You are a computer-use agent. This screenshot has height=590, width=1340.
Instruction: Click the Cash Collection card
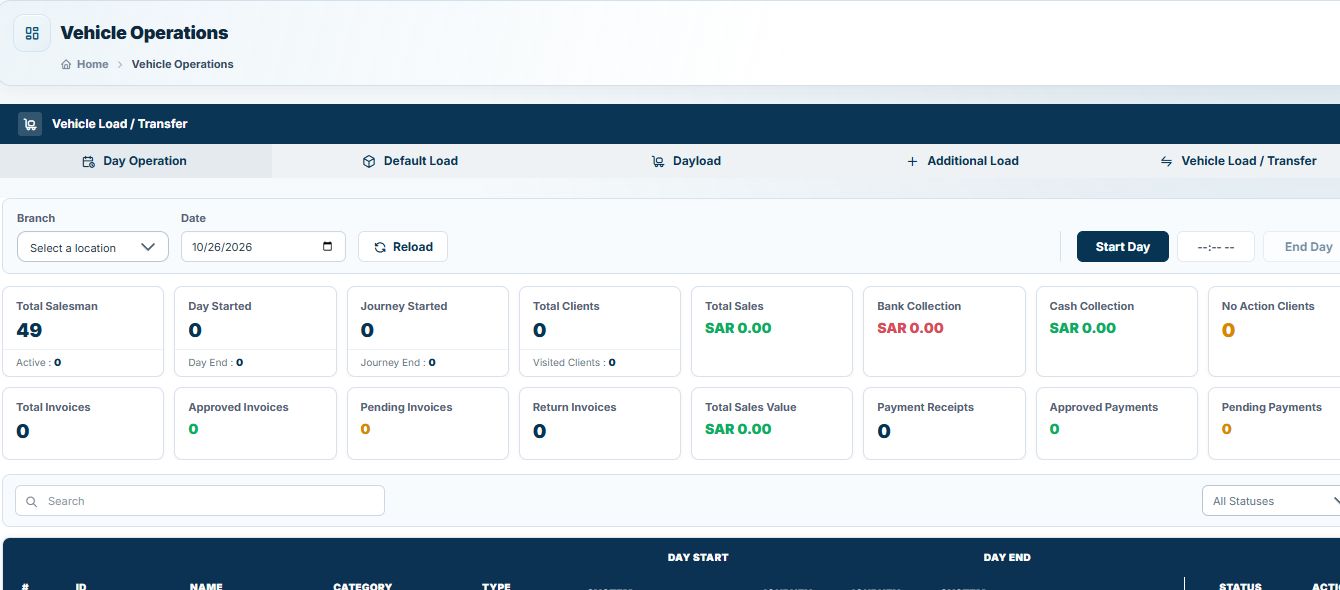[1117, 332]
